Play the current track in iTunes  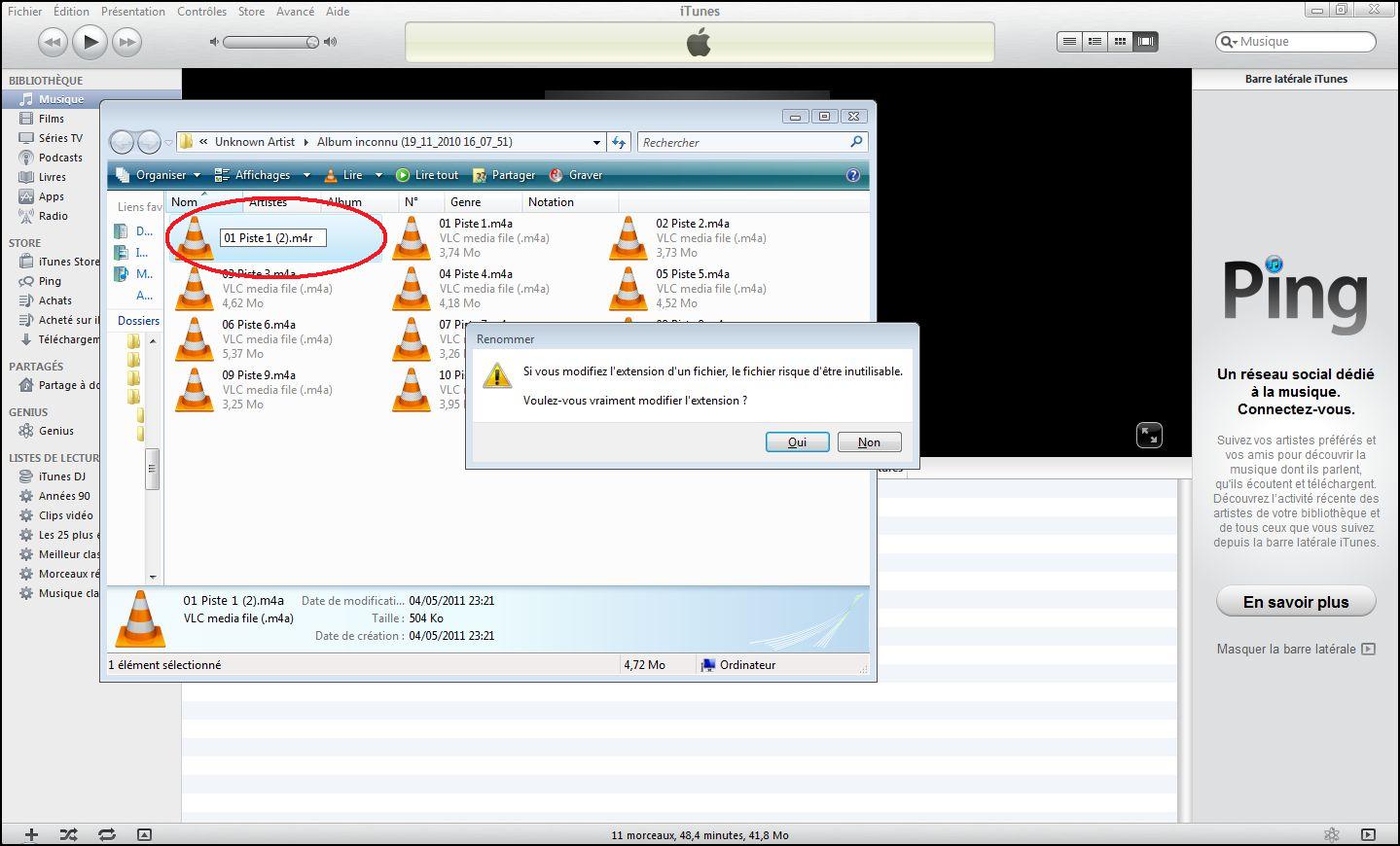[90, 42]
